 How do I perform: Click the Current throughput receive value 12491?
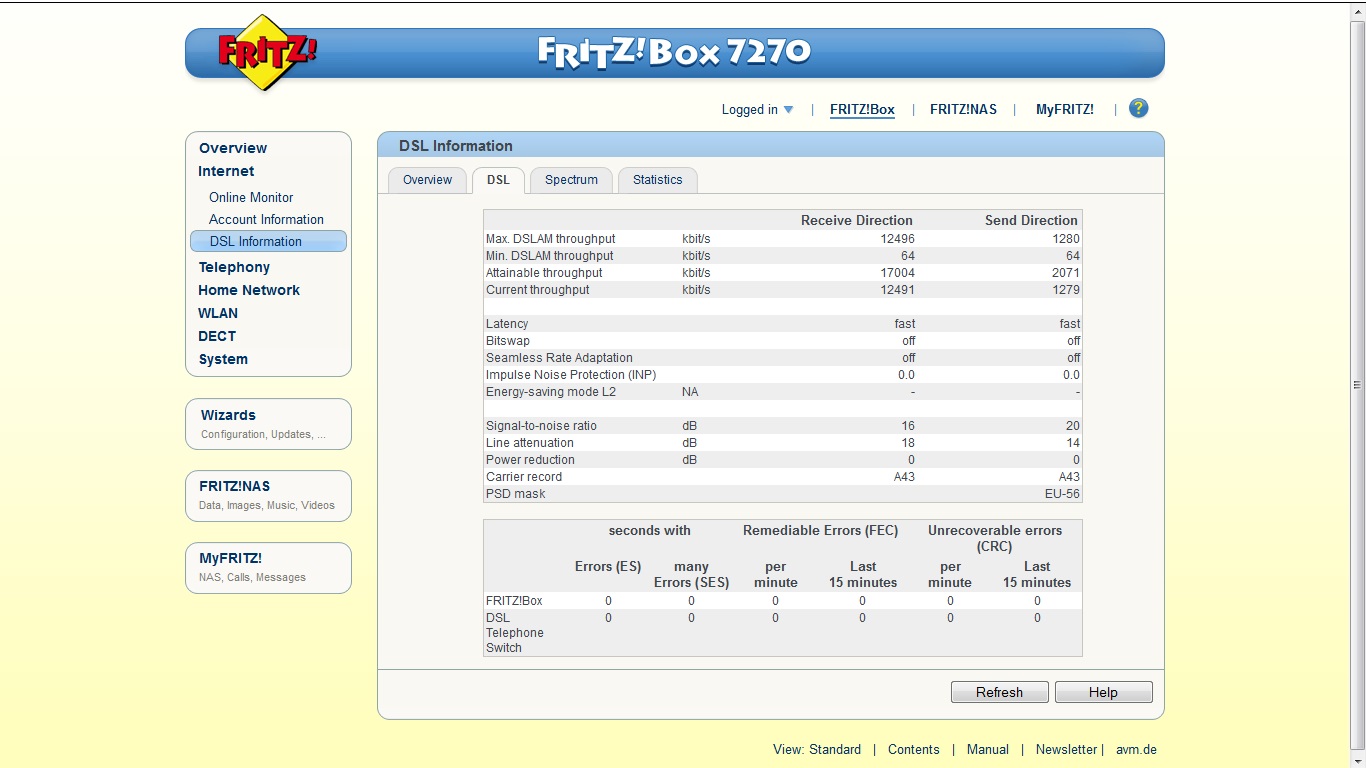click(x=897, y=290)
